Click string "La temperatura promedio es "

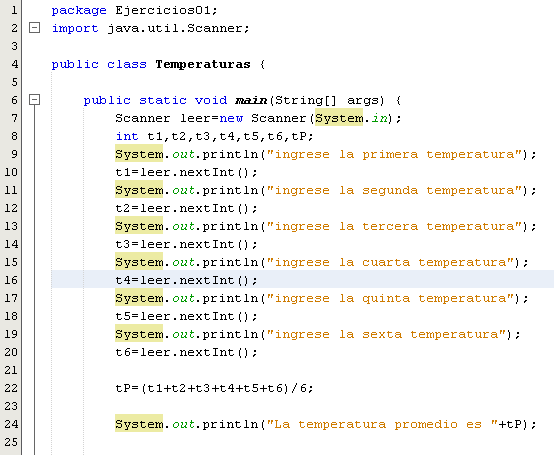pos(382,425)
